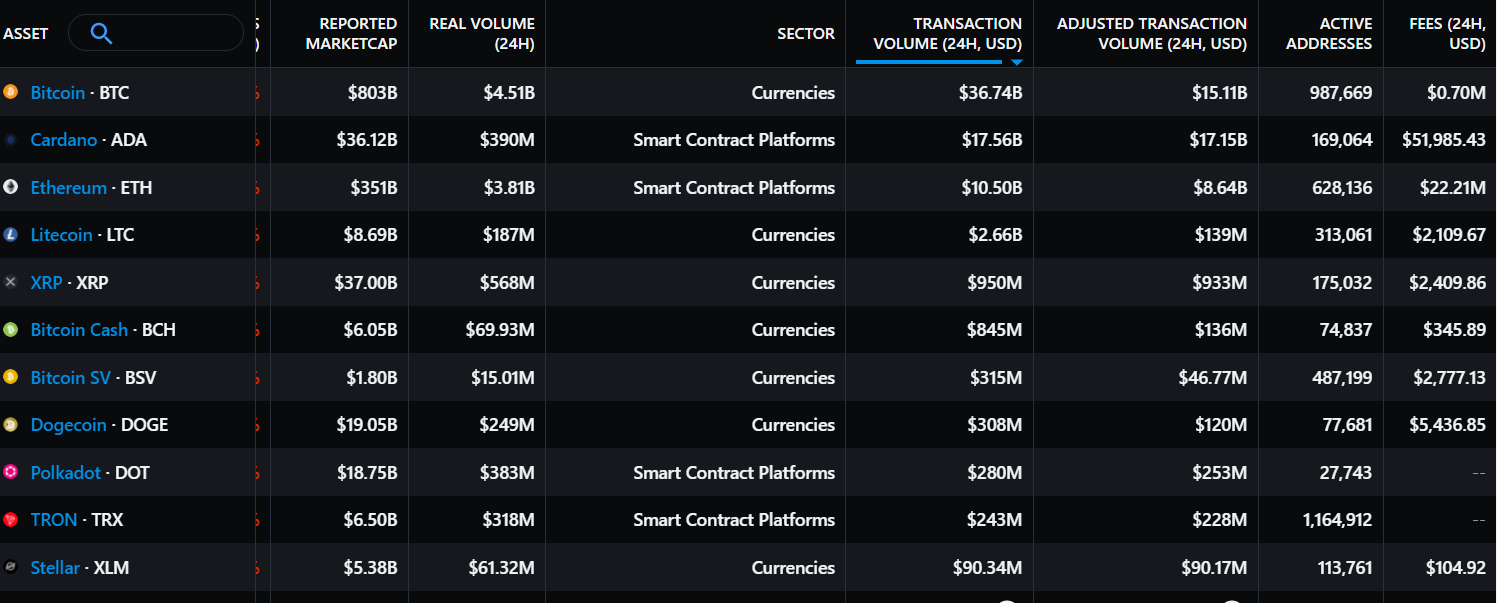1497x603 pixels.
Task: Click the magnifying glass search icon
Action: click(100, 32)
